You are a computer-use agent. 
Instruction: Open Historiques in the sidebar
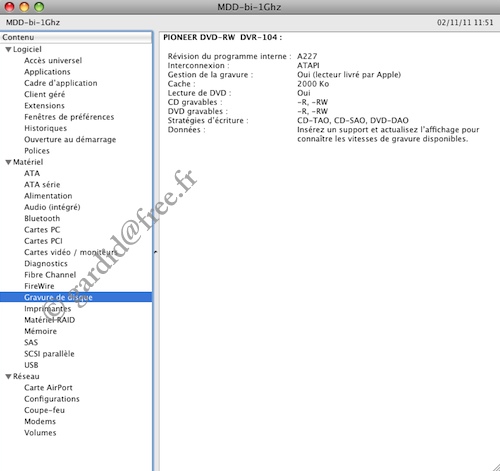pos(45,128)
